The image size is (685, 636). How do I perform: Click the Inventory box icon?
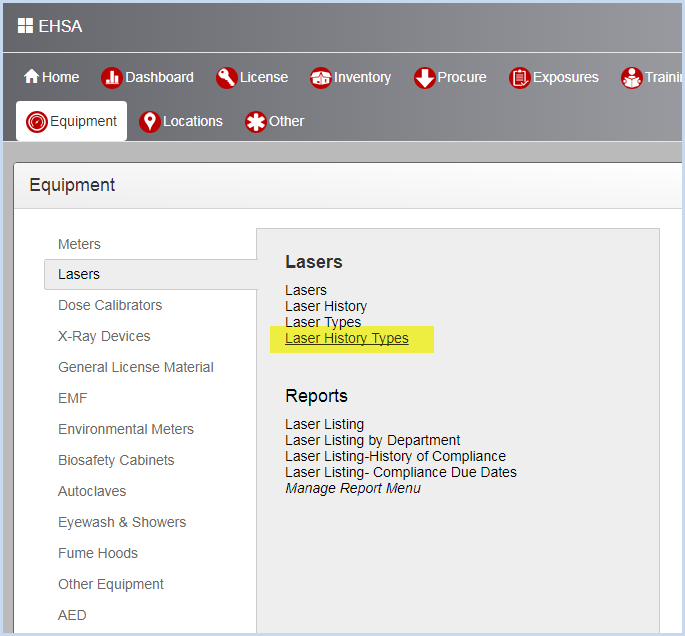tap(321, 78)
